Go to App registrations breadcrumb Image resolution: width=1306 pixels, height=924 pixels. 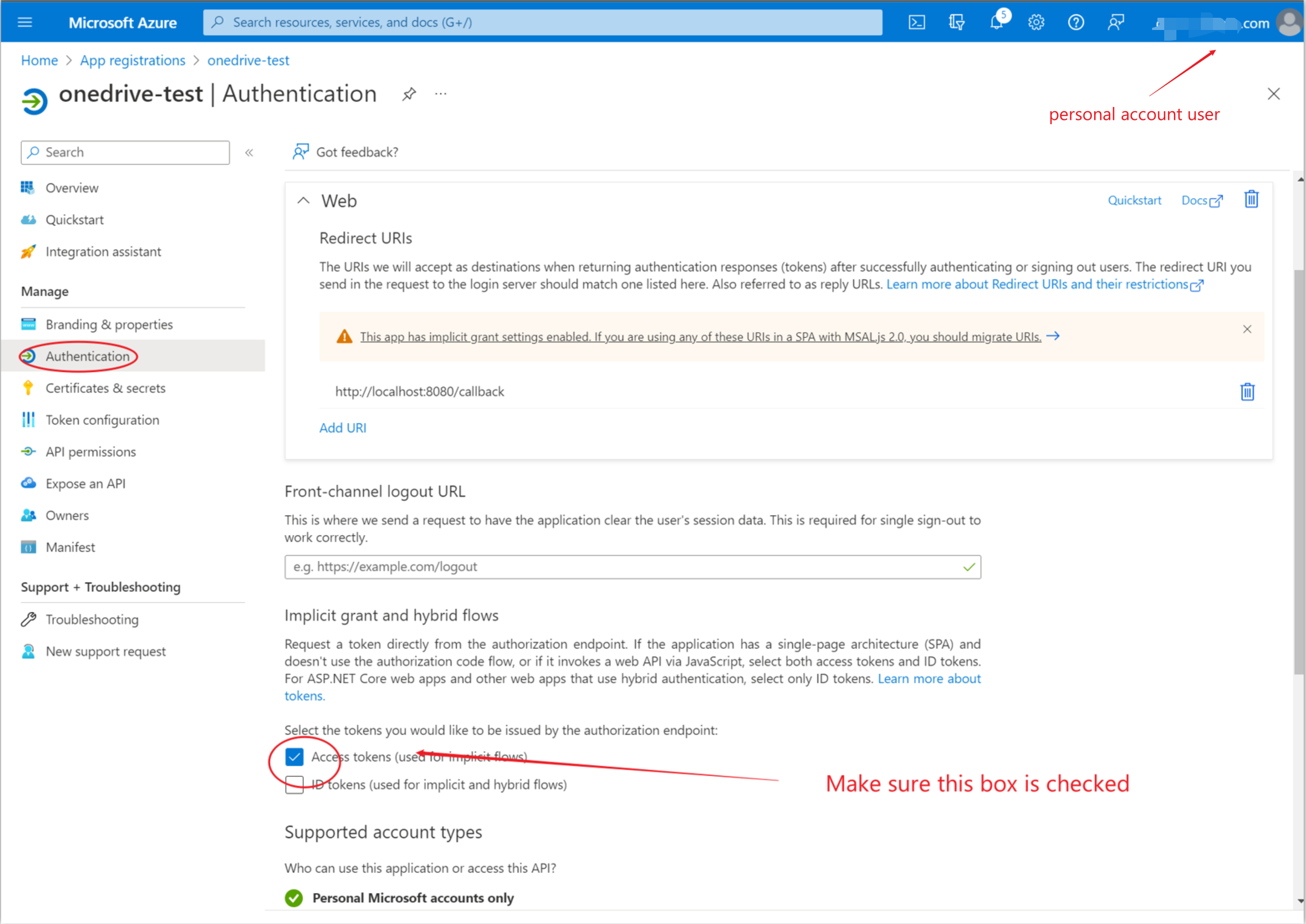[133, 60]
